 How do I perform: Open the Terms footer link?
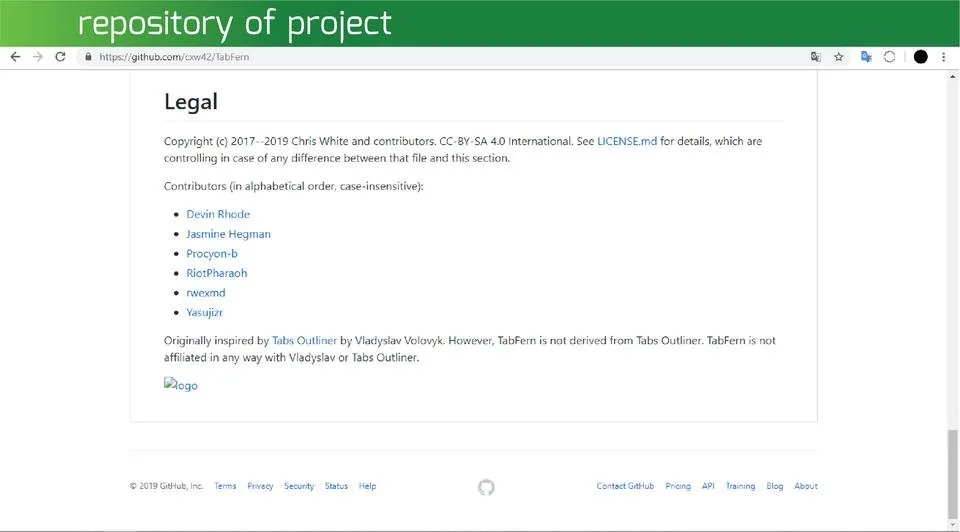225,486
